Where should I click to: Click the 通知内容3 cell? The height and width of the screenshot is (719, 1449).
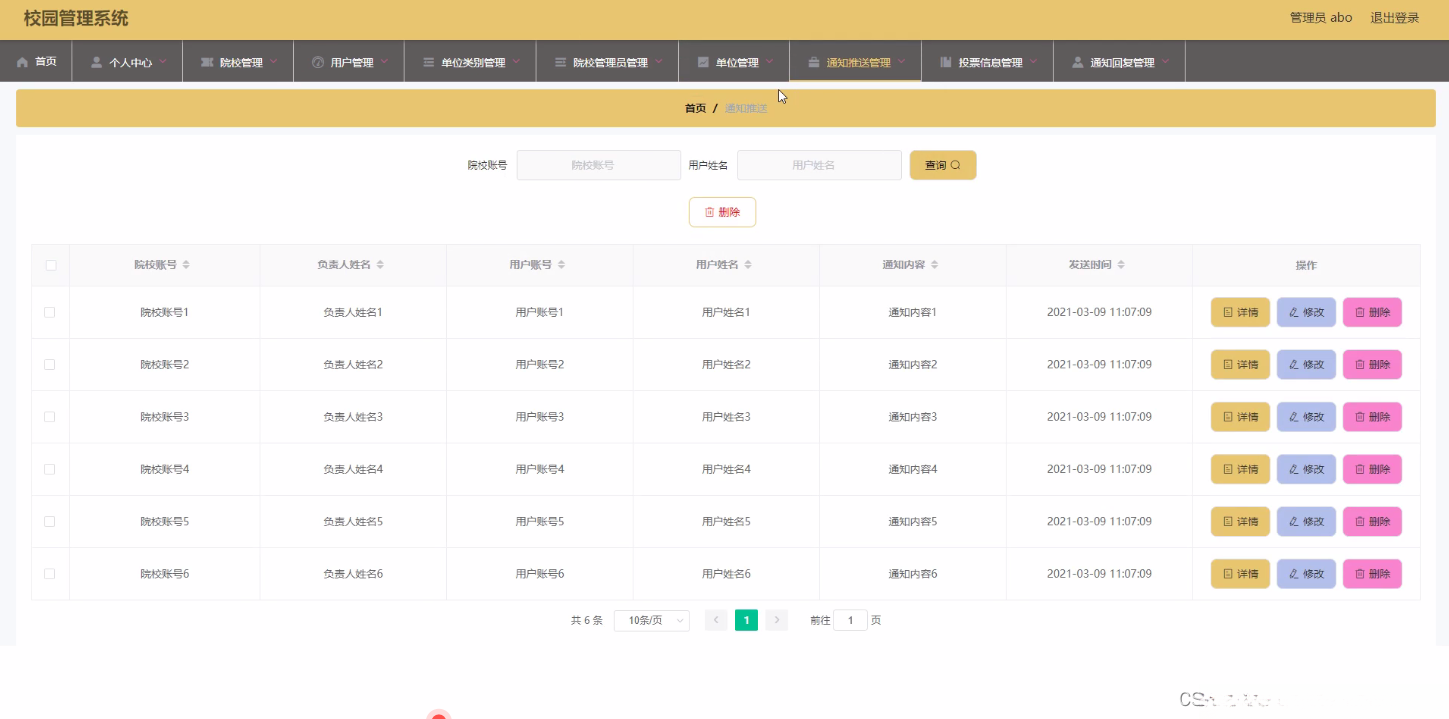(913, 417)
